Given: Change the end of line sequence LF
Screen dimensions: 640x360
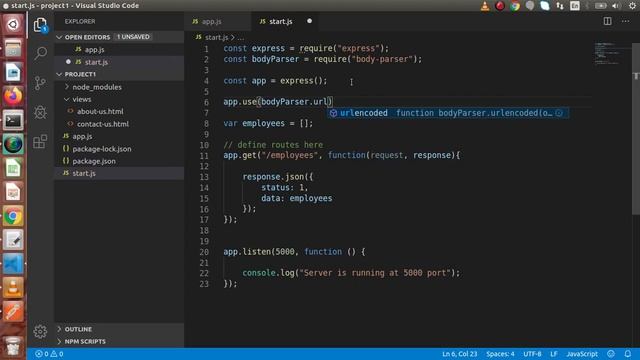Looking at the screenshot, I should point(553,354).
